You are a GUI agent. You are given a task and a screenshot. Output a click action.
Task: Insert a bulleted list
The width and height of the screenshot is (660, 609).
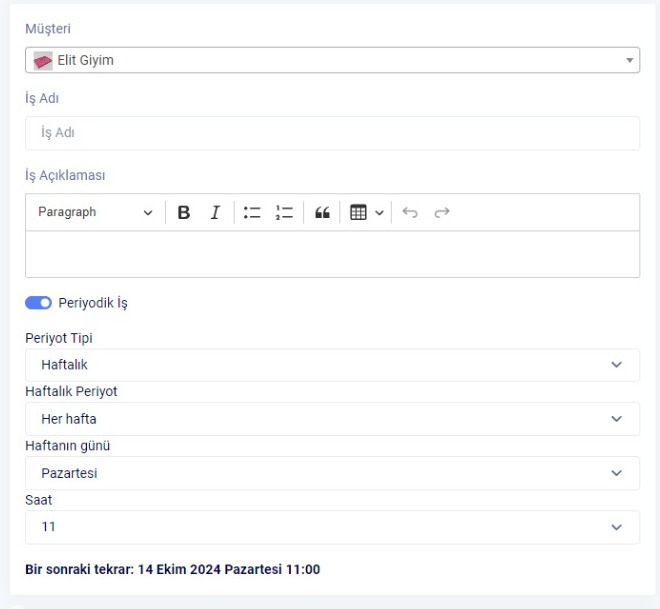(x=253, y=212)
